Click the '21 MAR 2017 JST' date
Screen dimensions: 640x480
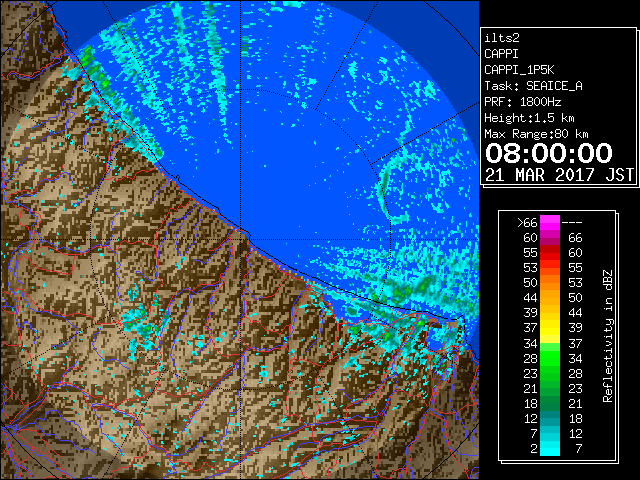click(560, 175)
